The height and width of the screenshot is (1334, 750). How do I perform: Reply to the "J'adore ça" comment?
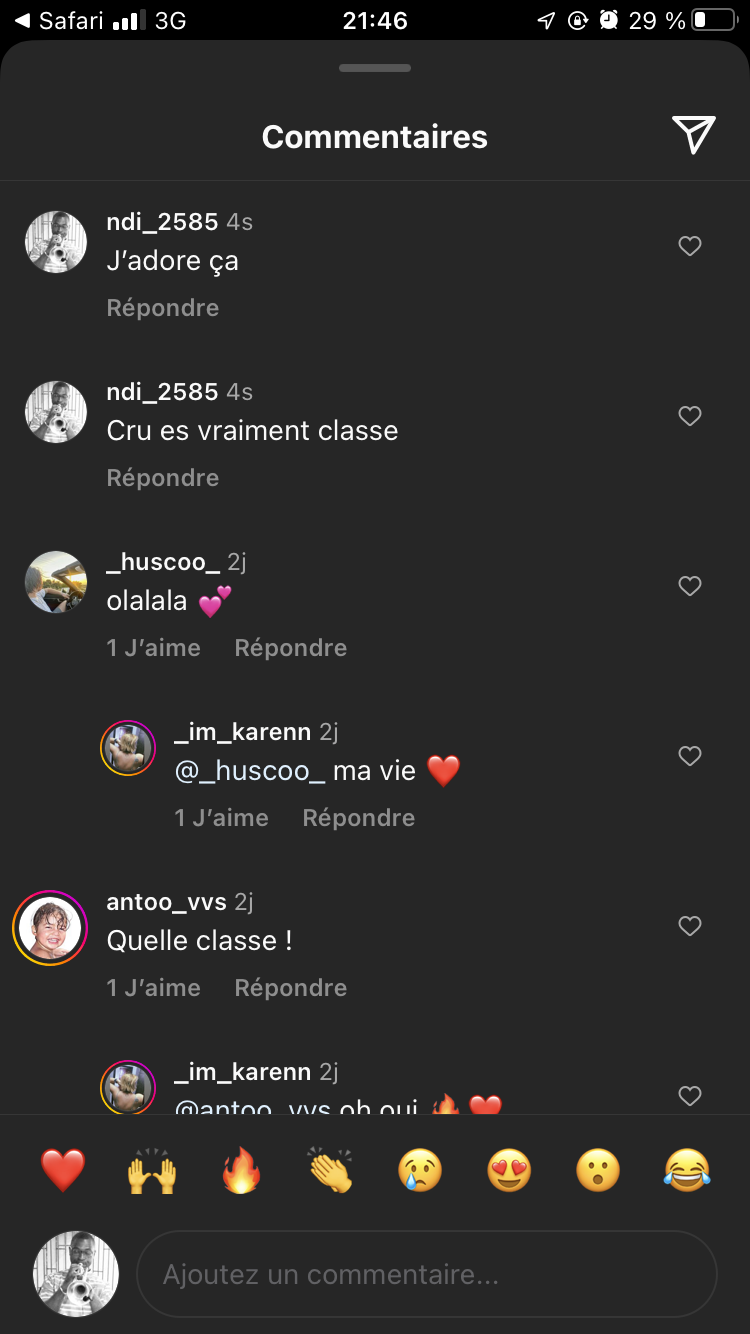[163, 308]
